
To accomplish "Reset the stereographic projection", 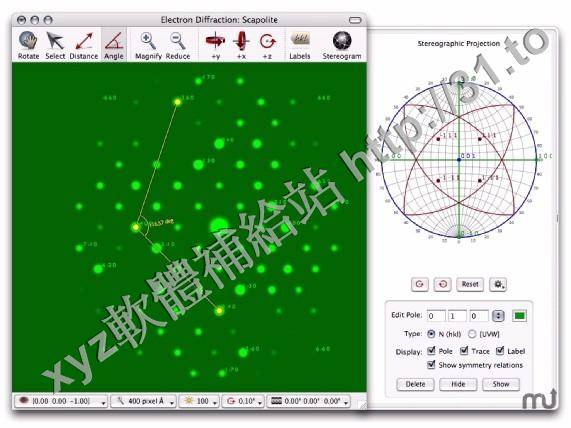I will 470,284.
